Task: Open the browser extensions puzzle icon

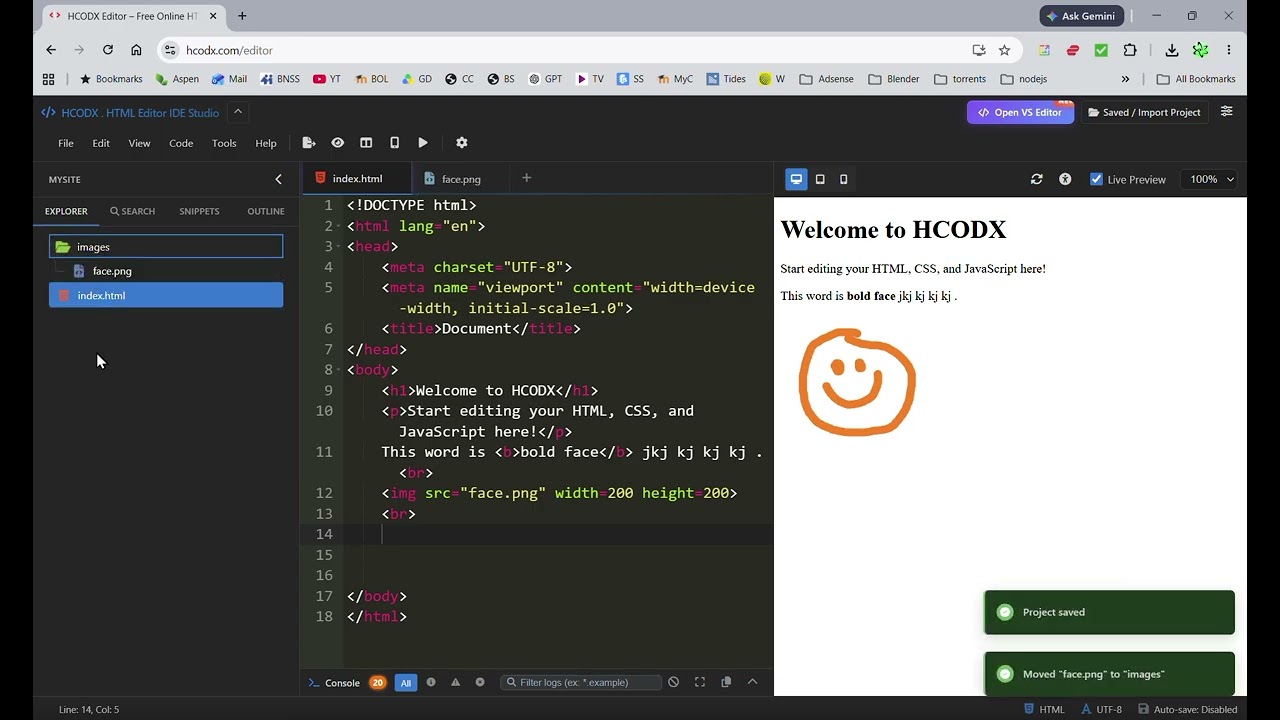Action: pyautogui.click(x=1130, y=50)
